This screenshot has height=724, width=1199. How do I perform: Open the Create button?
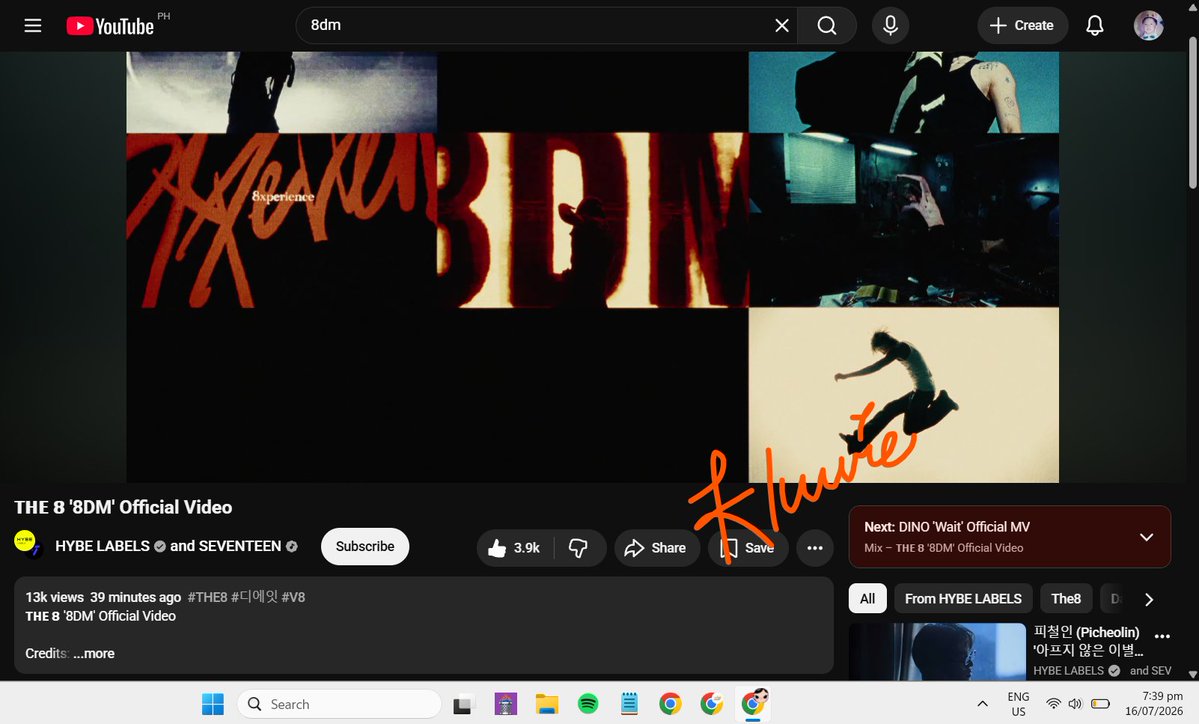pyautogui.click(x=1022, y=25)
